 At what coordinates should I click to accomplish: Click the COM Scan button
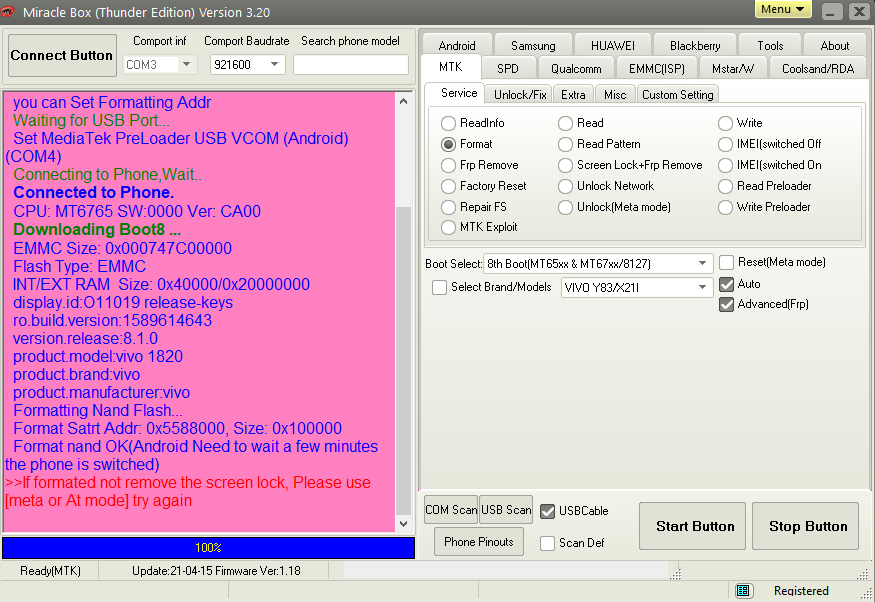(451, 510)
